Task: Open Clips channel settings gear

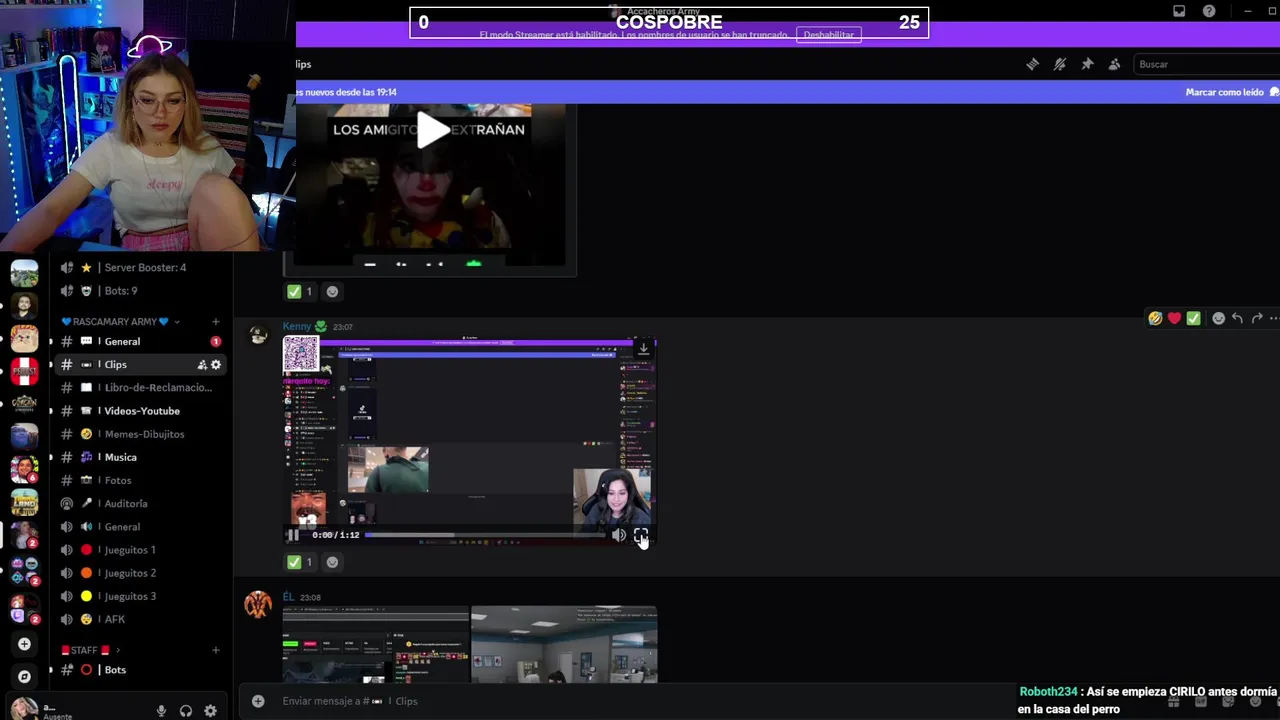Action: [x=215, y=365]
